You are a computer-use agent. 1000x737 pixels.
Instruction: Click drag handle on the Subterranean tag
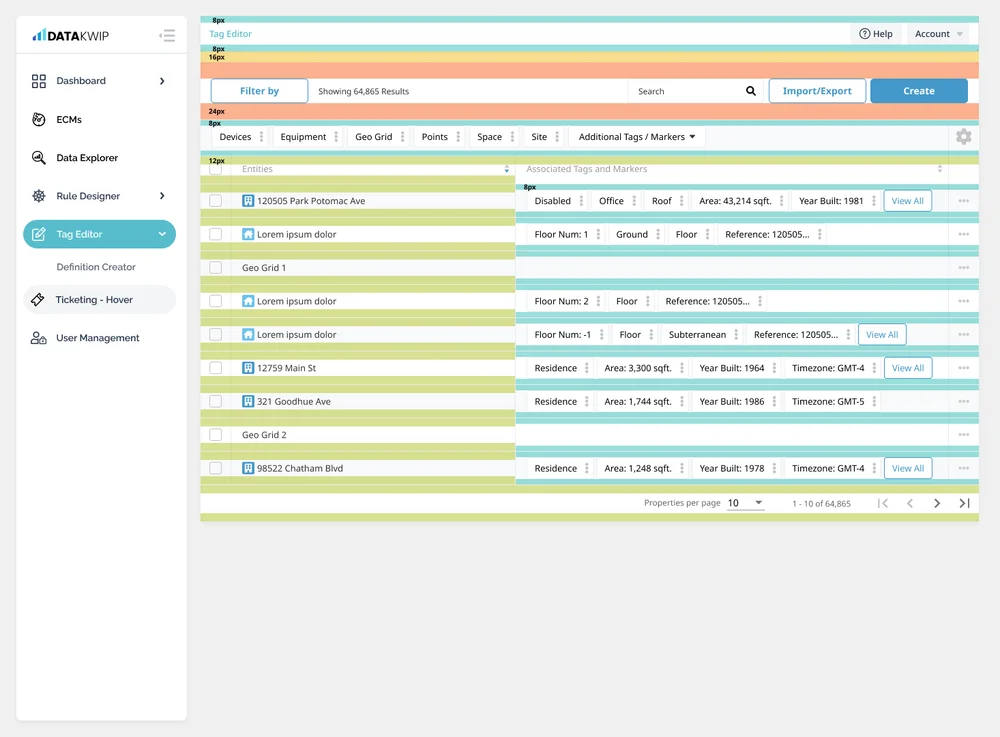pos(736,335)
